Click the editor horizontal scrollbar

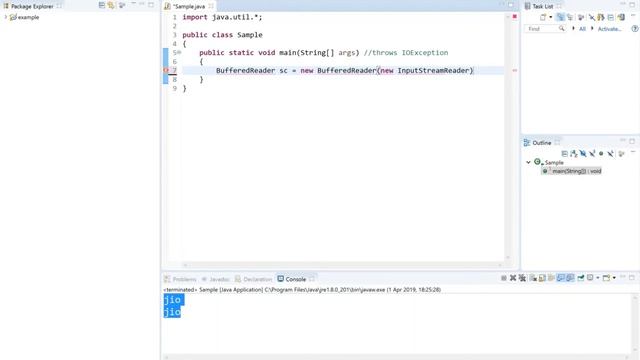coord(342,265)
